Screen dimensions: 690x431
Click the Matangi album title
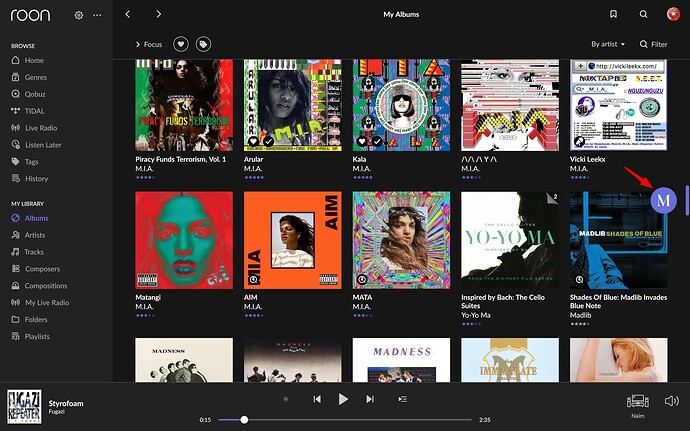coord(148,297)
